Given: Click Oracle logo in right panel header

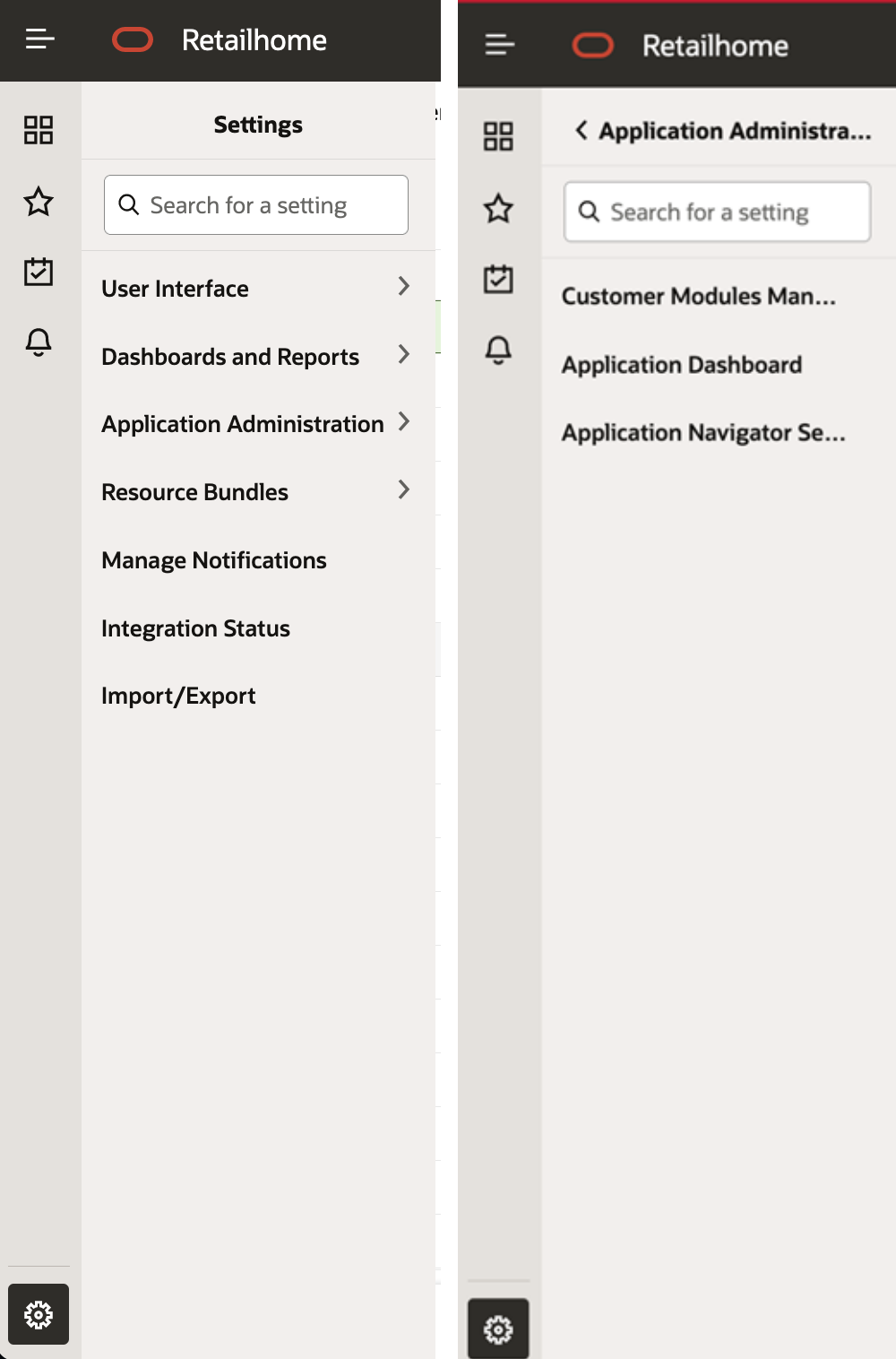Looking at the screenshot, I should 593,46.
